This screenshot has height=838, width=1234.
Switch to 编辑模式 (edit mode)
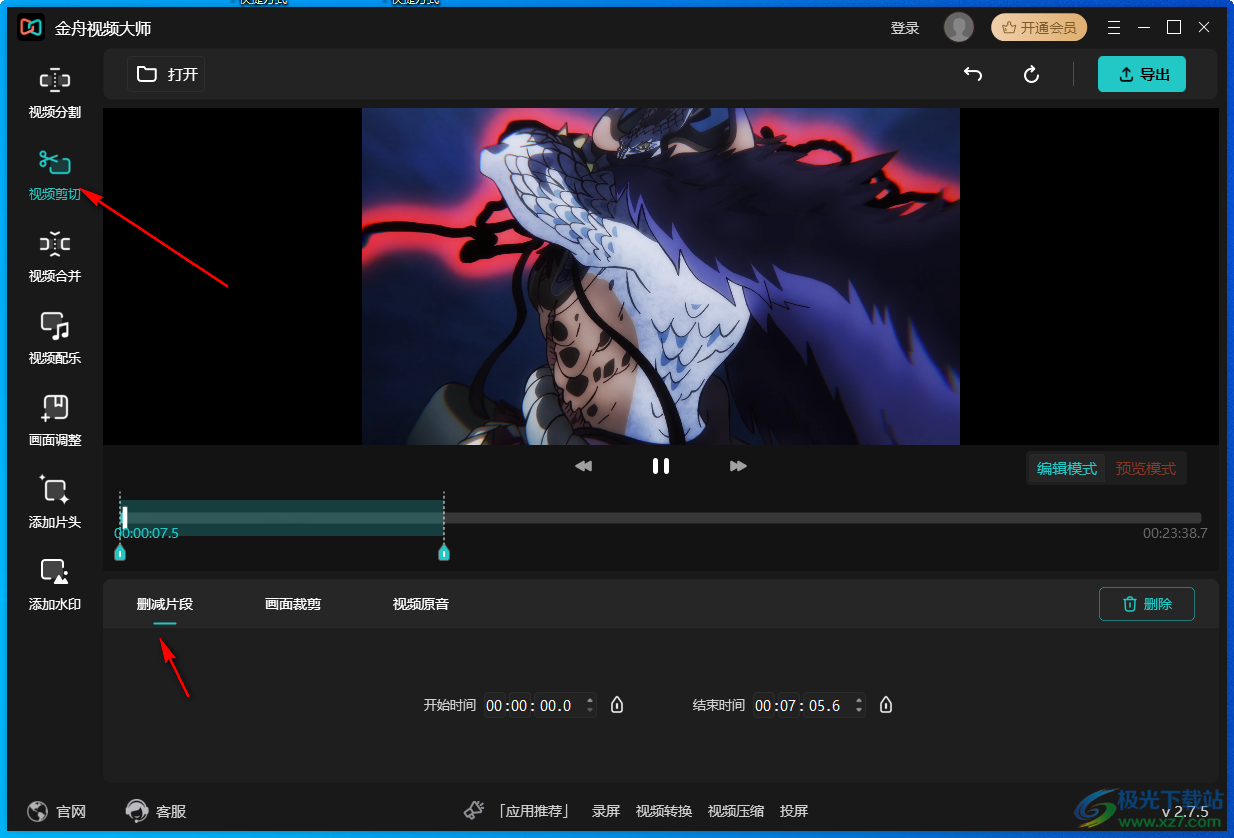[x=1067, y=469]
